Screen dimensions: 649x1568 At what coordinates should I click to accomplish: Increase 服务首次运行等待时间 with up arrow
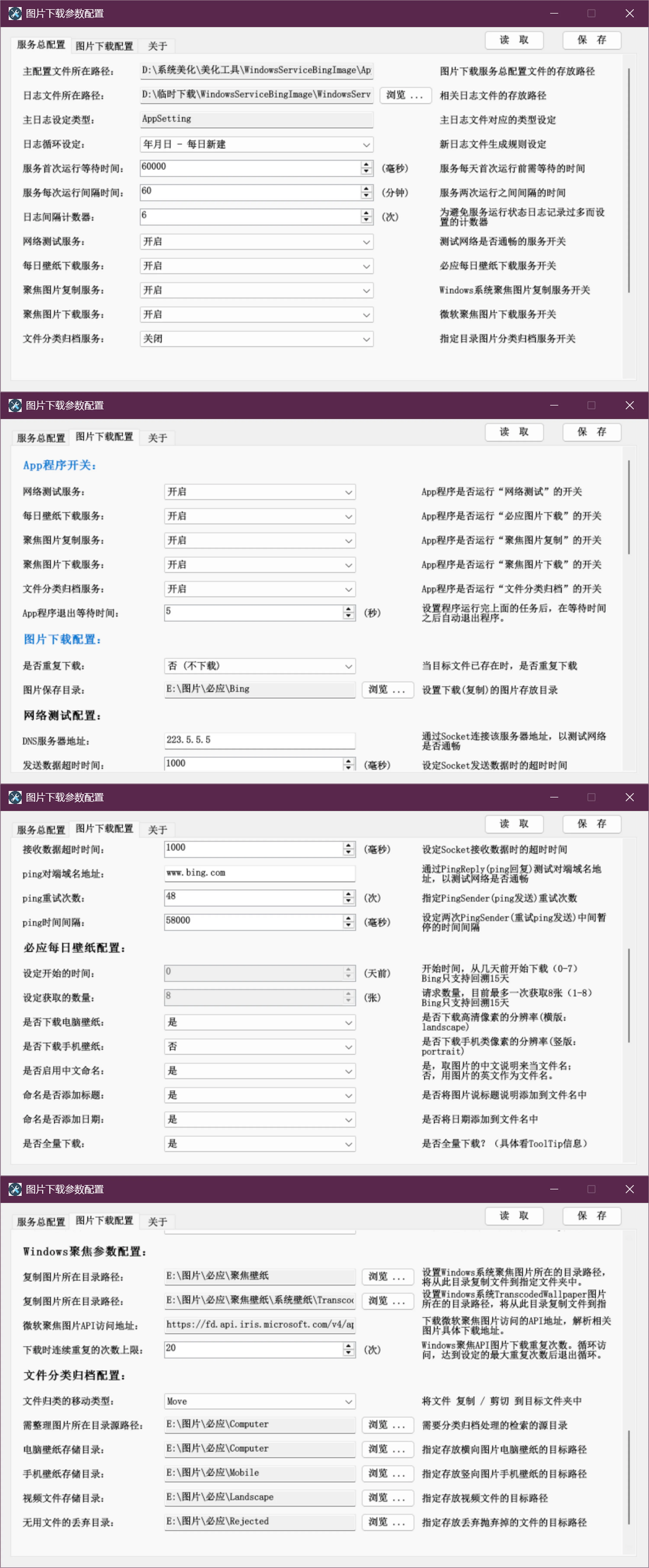[x=366, y=164]
